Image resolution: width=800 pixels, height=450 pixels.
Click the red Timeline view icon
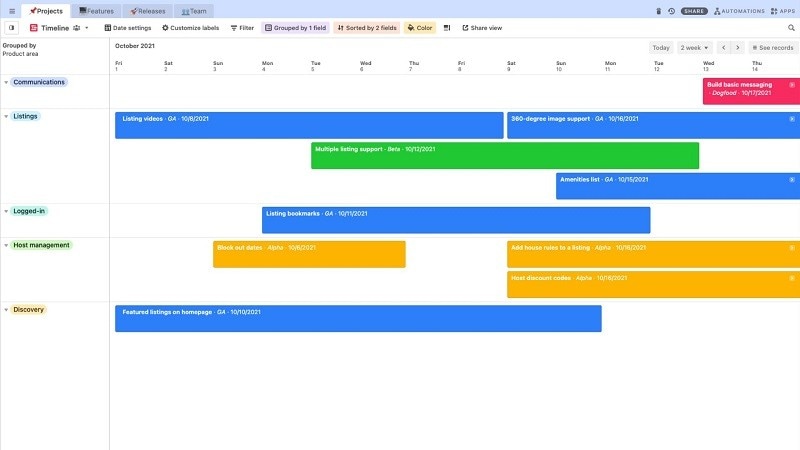coord(34,28)
